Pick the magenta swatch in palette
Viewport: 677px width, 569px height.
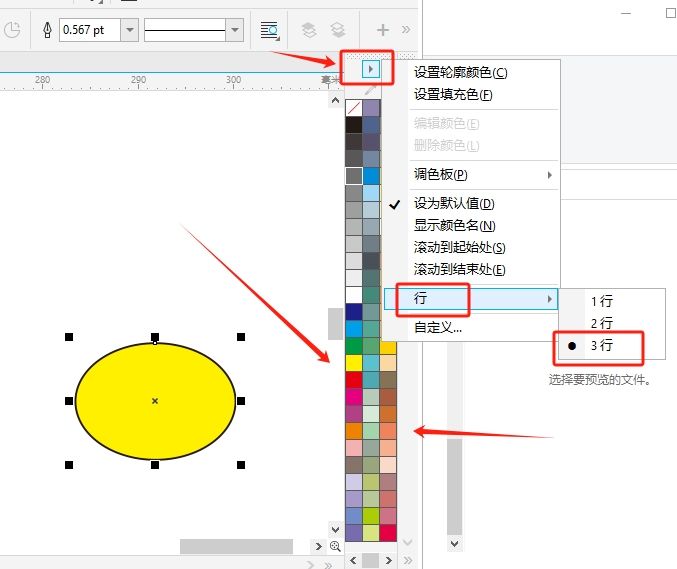point(354,396)
